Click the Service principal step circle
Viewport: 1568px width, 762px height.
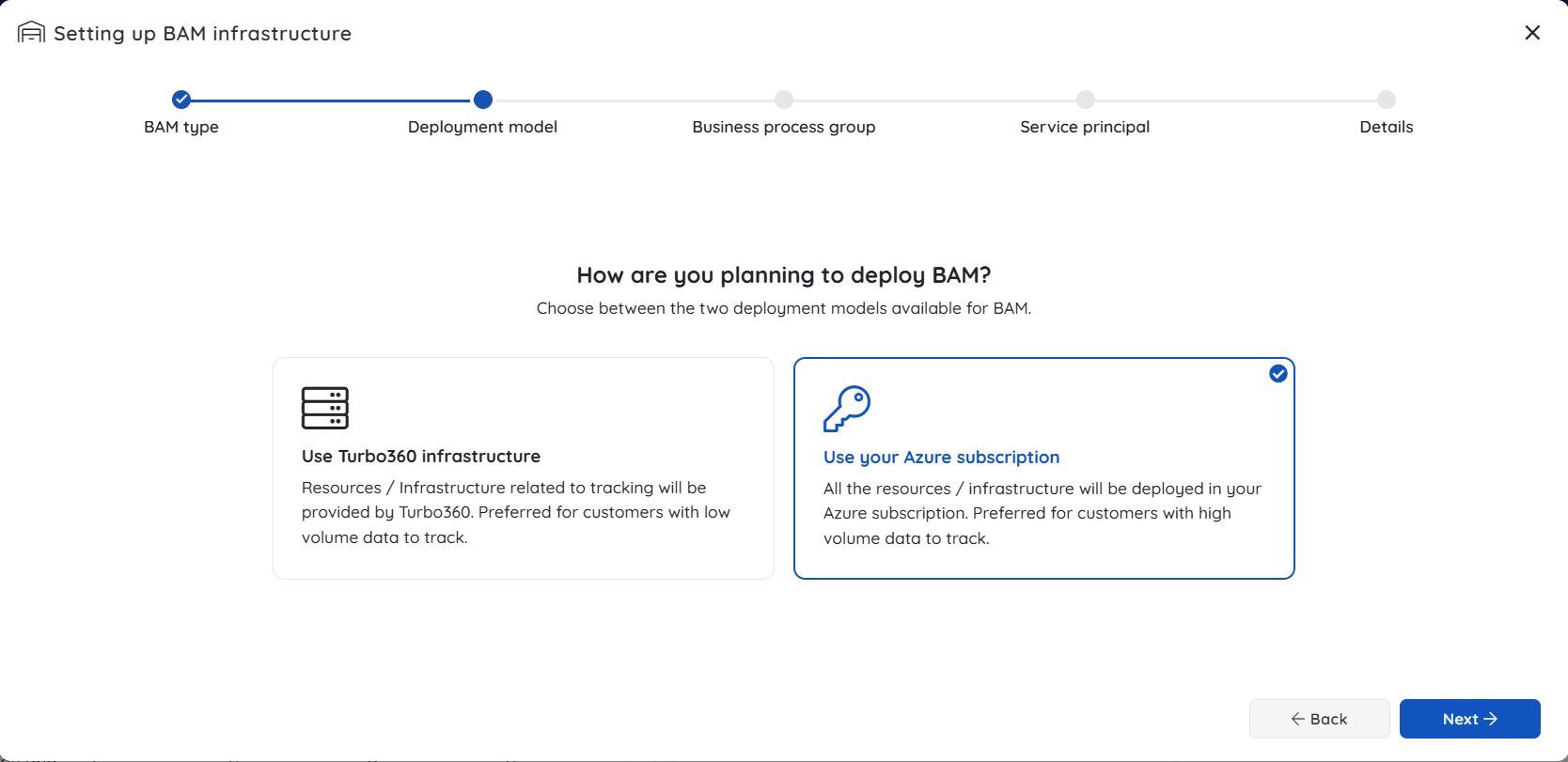coord(1086,100)
